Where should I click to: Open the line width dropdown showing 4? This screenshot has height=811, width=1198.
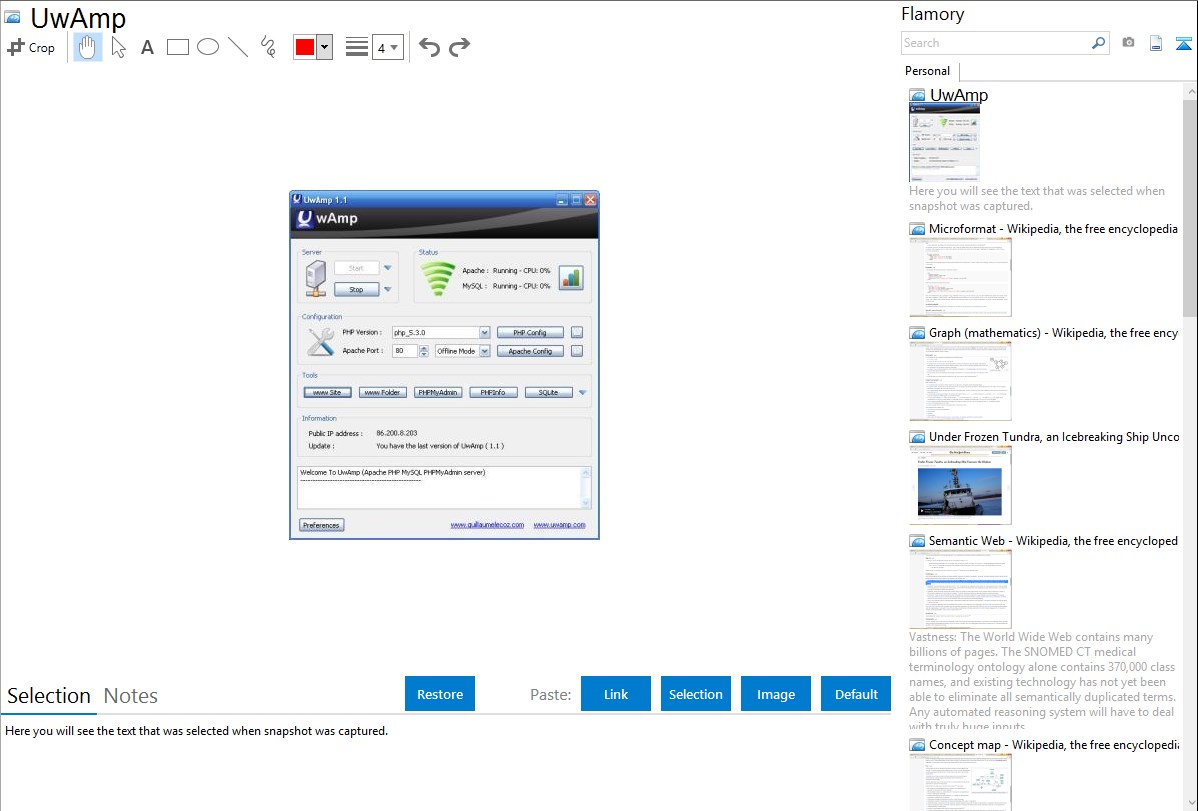388,47
